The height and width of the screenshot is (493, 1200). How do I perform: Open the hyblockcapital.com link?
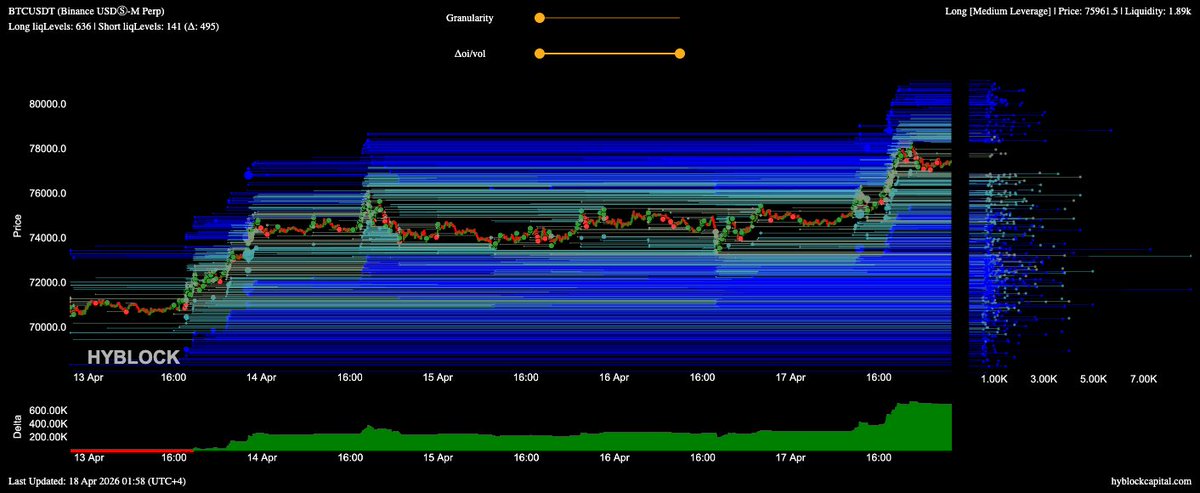point(1152,482)
